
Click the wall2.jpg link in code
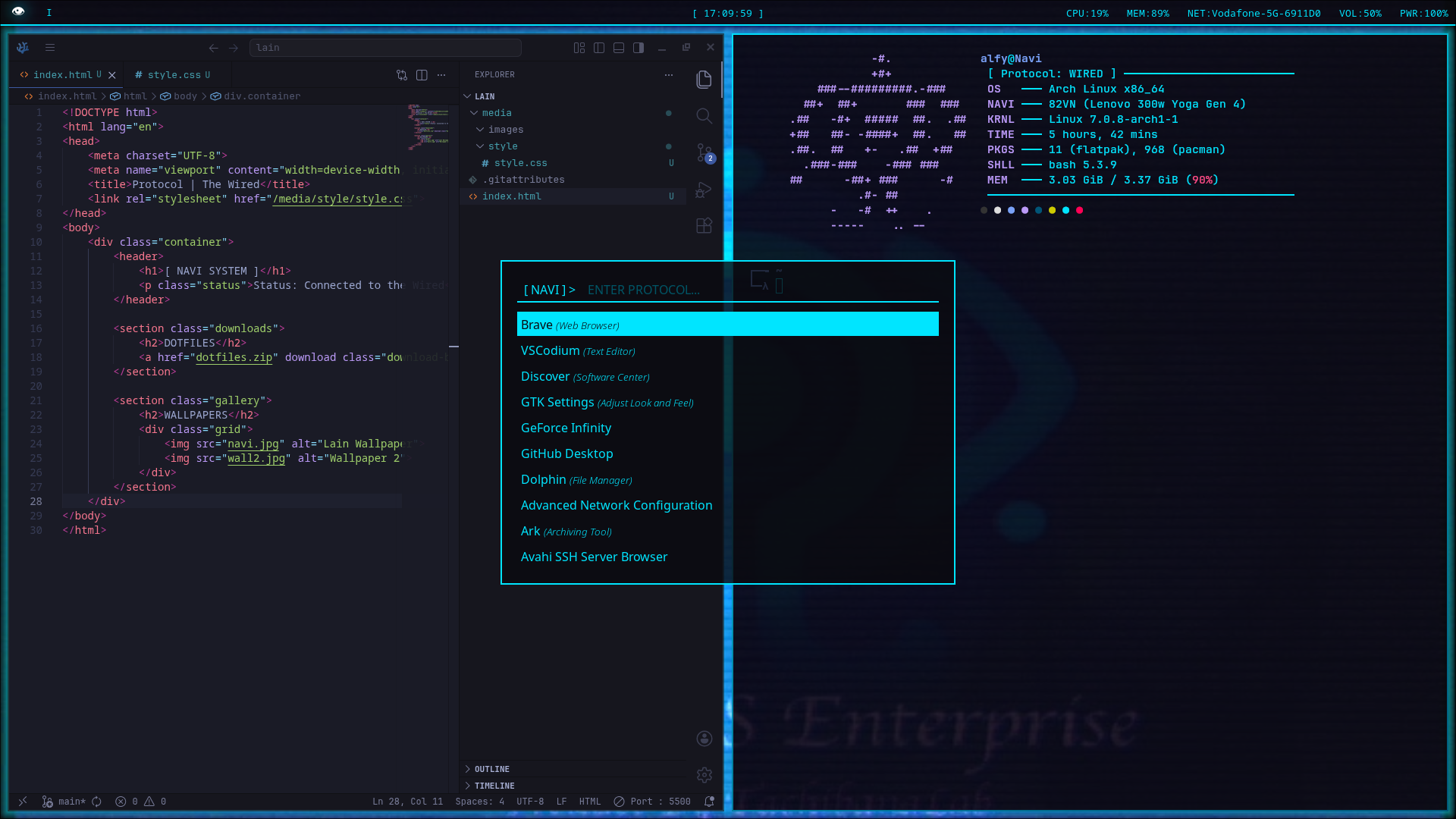[x=256, y=458]
